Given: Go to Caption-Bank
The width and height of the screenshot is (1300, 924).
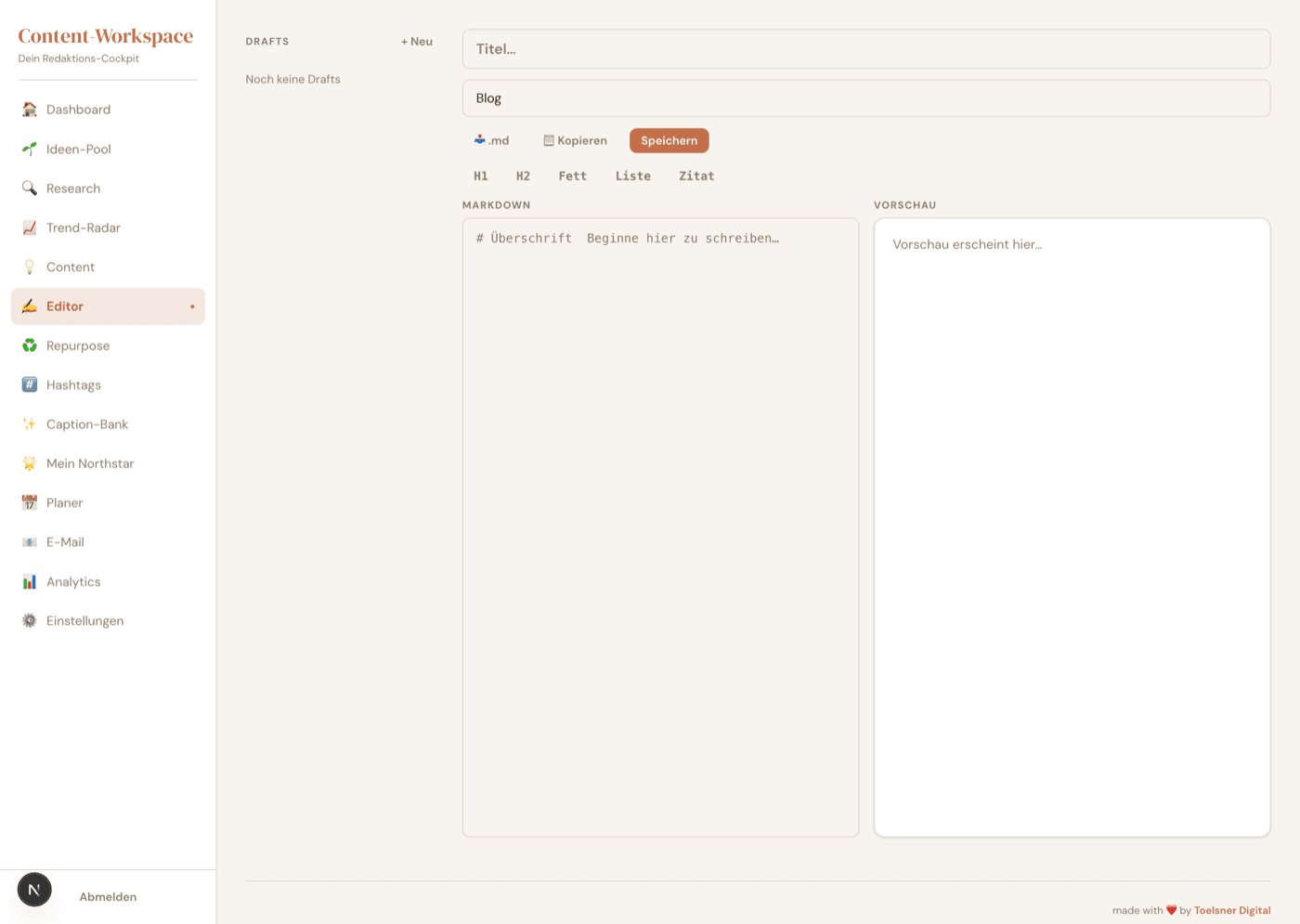Looking at the screenshot, I should [x=108, y=424].
